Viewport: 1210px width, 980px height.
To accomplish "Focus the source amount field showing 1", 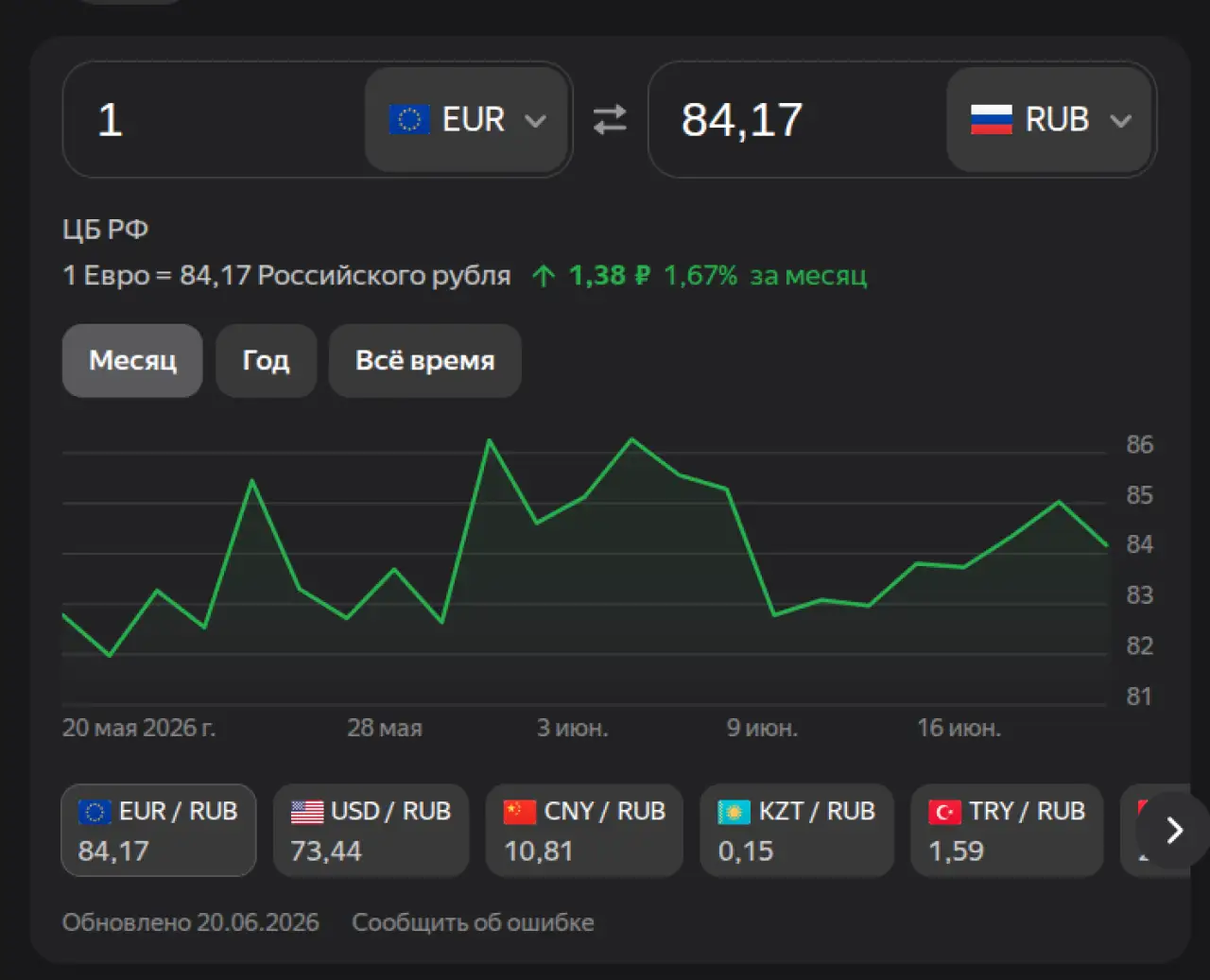I will point(214,120).
